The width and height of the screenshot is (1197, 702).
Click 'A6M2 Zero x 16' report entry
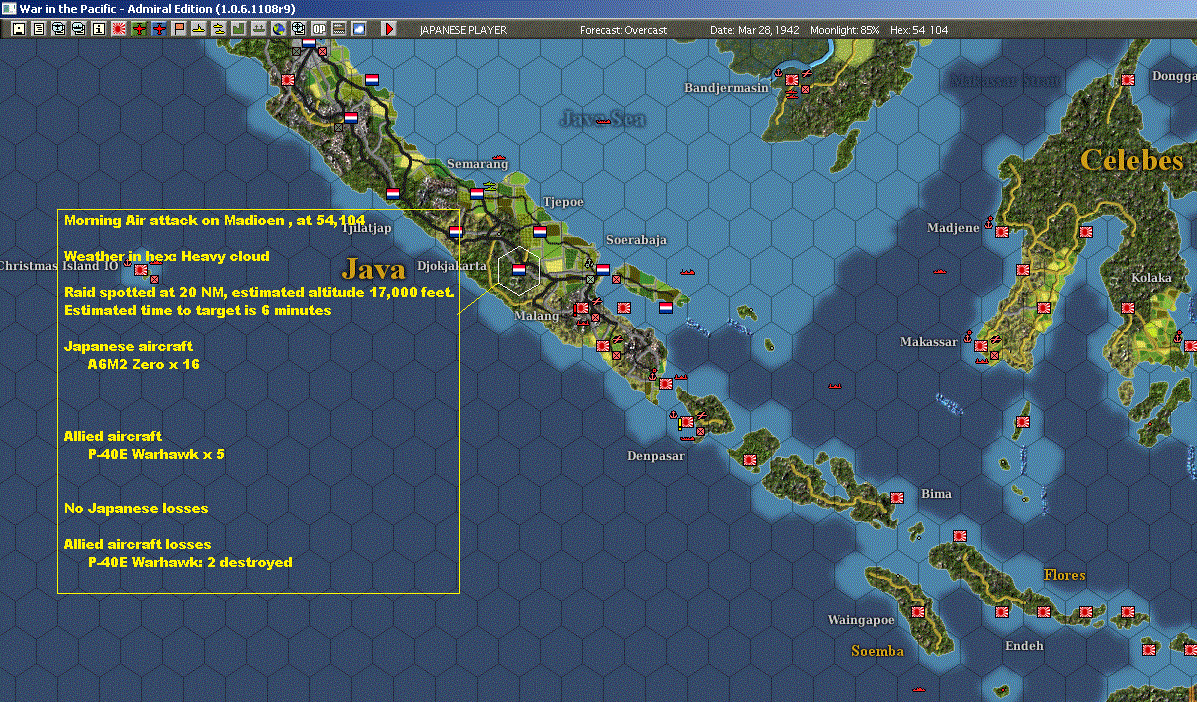tap(144, 364)
